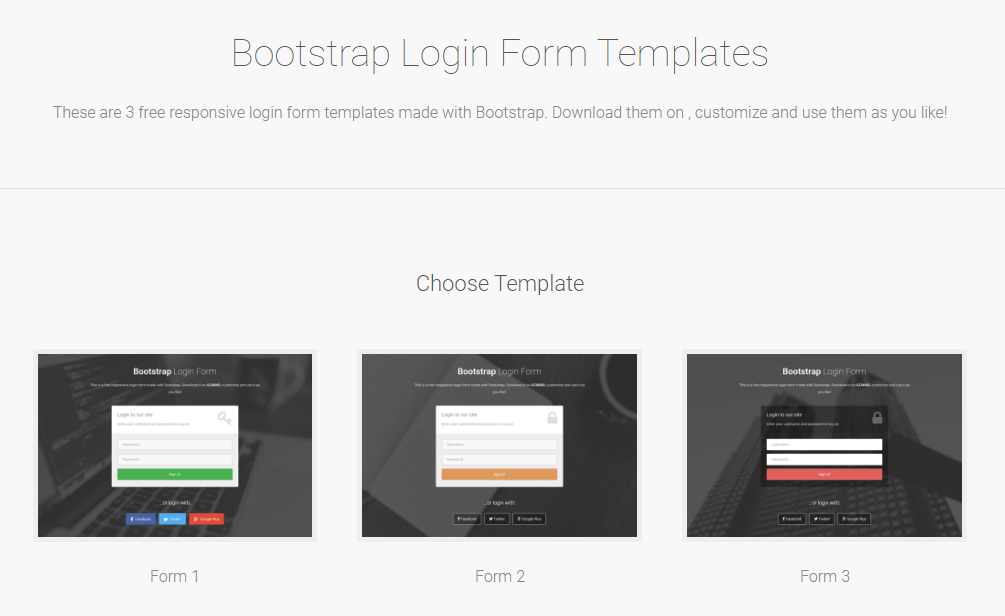Click the lock icon in Form 2 login box

click(552, 416)
